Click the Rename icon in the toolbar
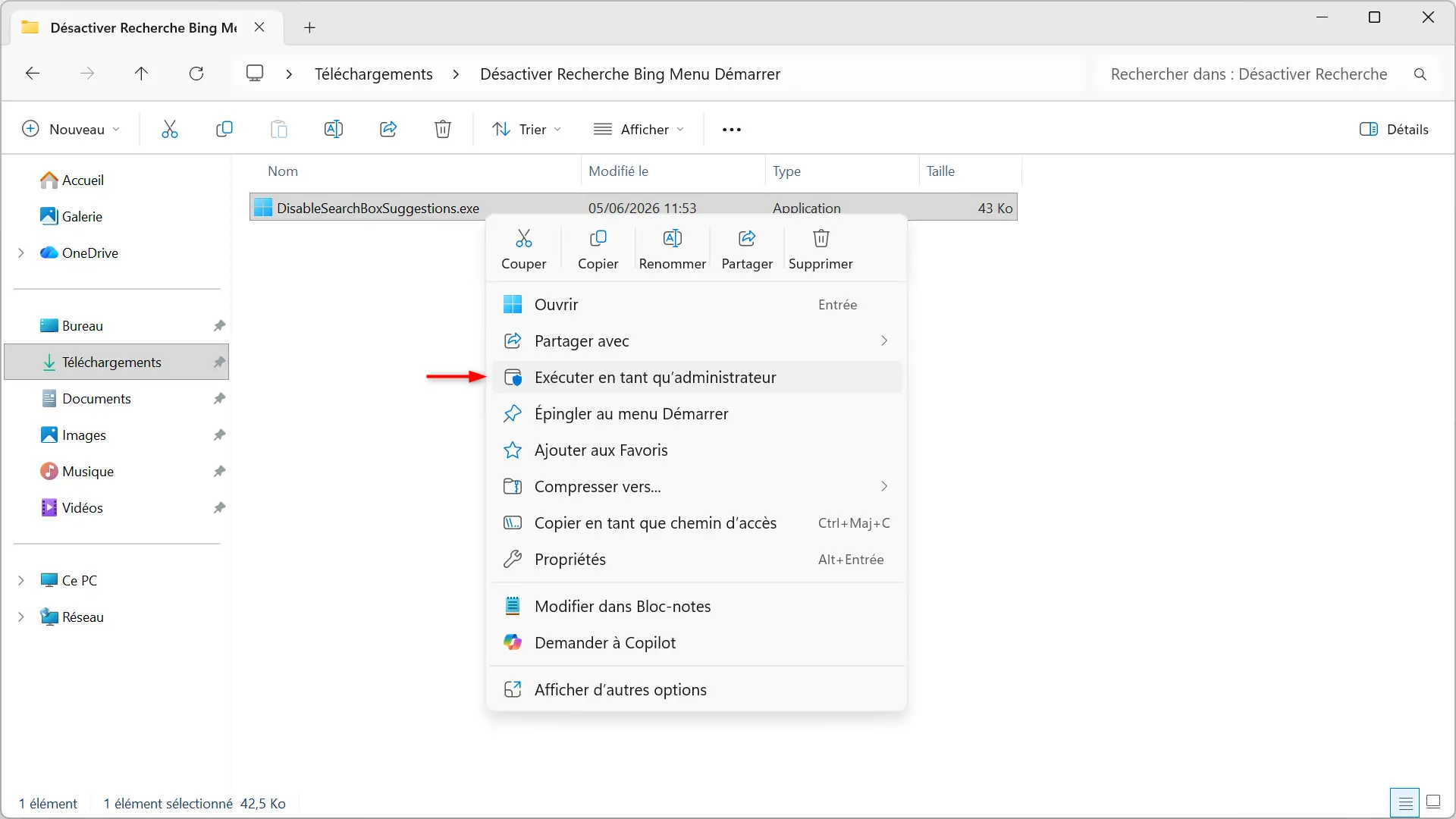This screenshot has height=819, width=1456. (x=334, y=129)
